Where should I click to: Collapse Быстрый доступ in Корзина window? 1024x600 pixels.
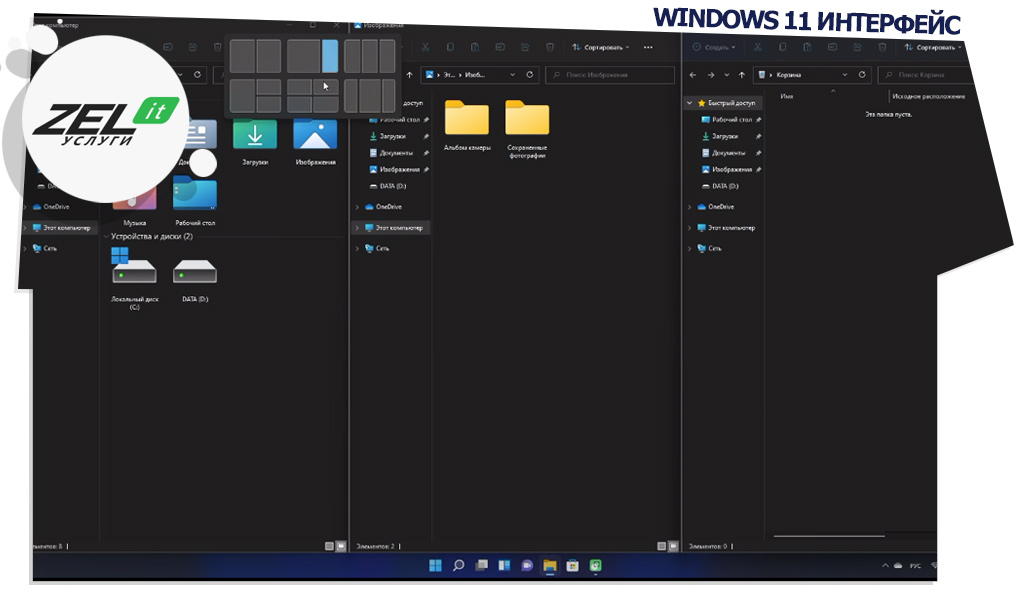point(690,103)
